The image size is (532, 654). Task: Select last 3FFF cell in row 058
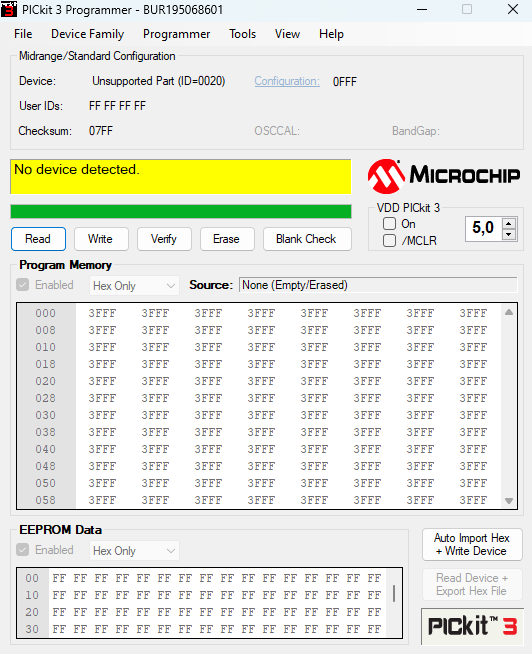(473, 500)
